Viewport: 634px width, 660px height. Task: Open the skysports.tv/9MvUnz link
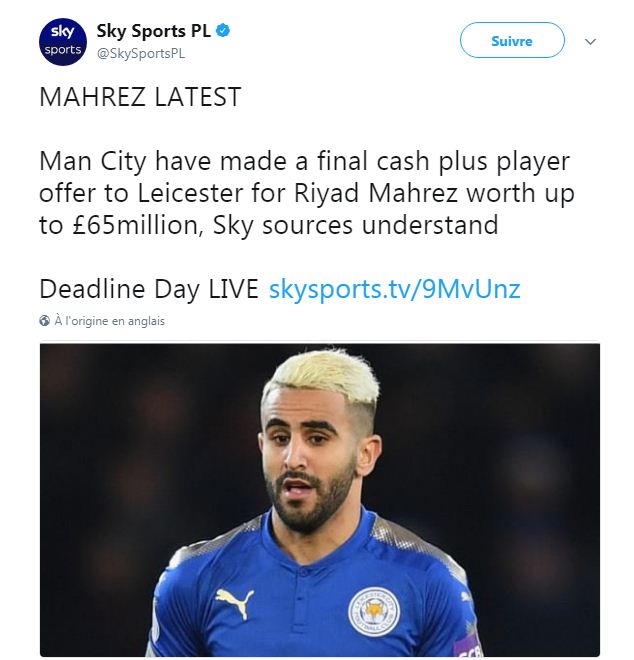[x=394, y=289]
